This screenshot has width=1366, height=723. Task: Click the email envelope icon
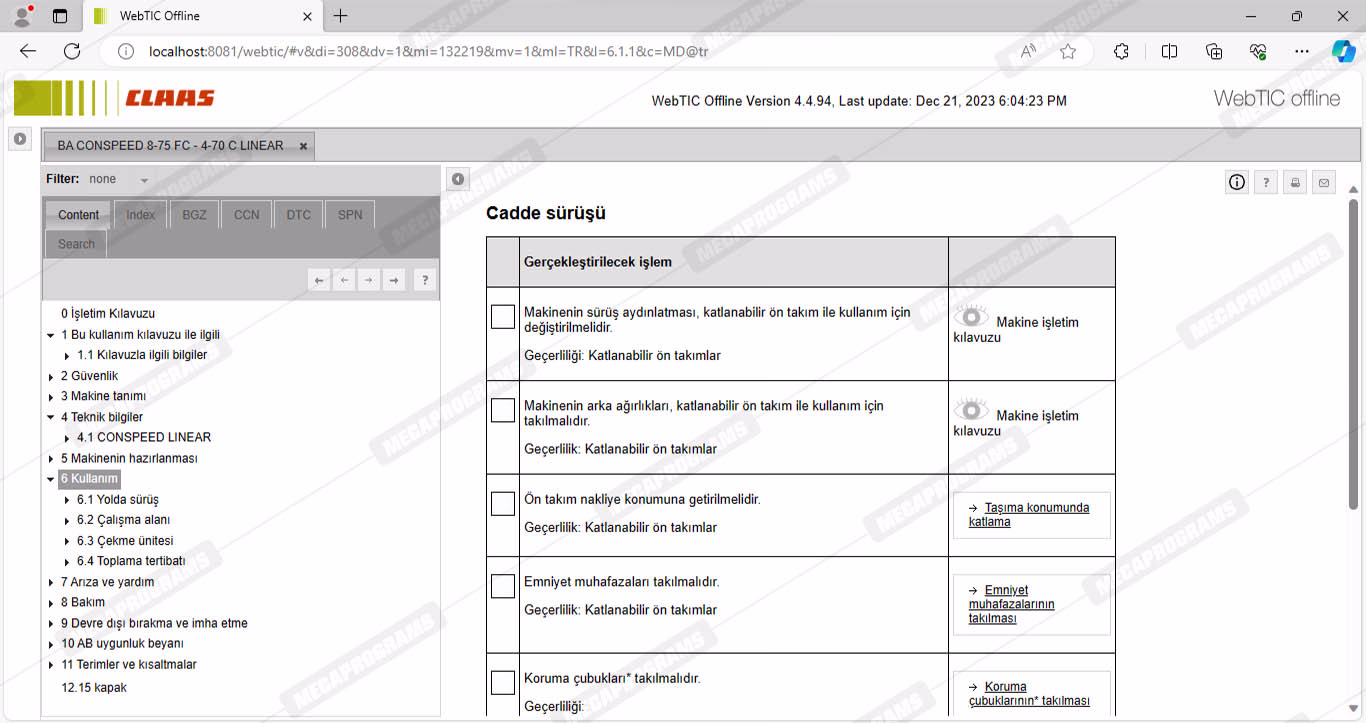pos(1324,182)
